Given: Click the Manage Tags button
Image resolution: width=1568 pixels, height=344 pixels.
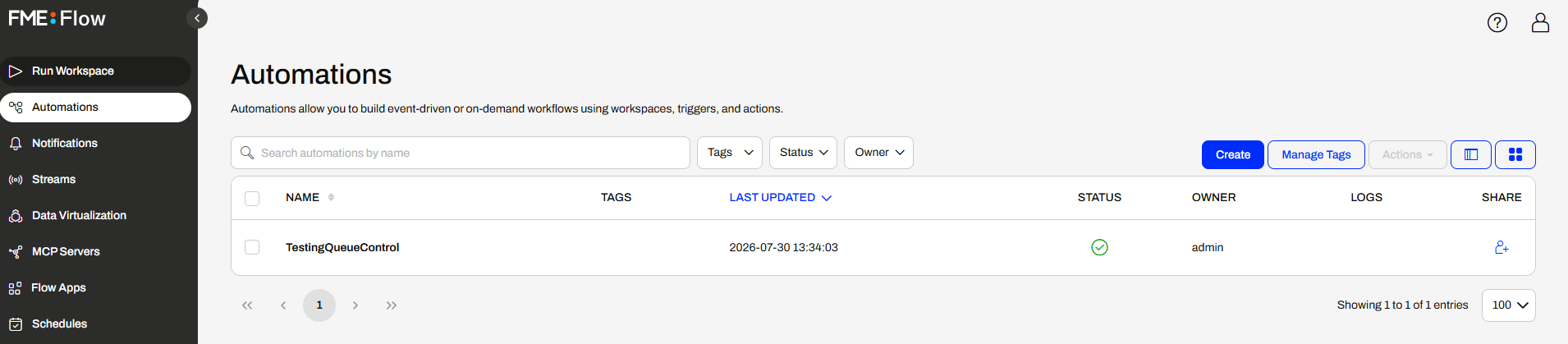Looking at the screenshot, I should 1316,154.
